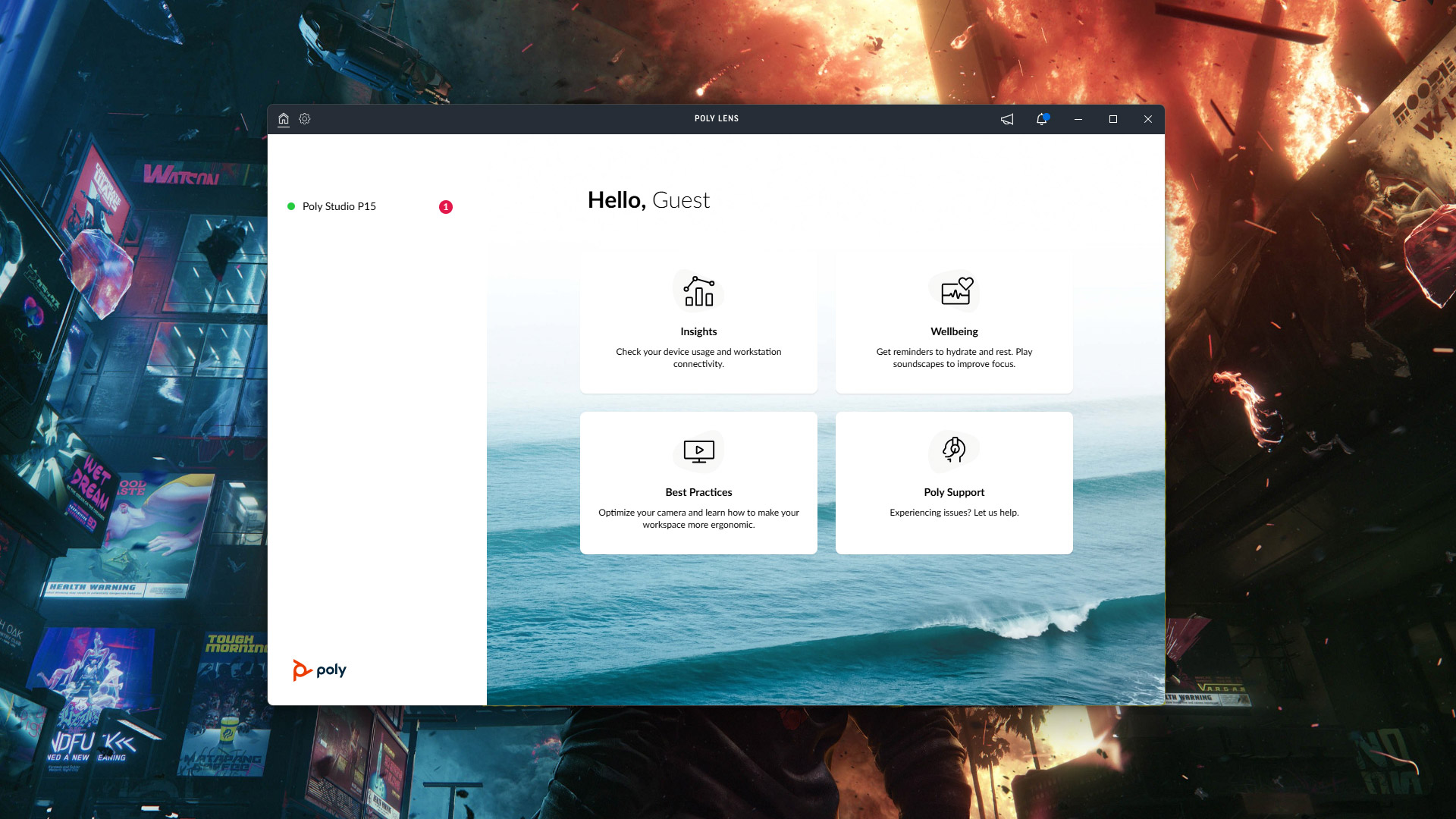
Task: Click the Home icon in title bar
Action: click(283, 119)
